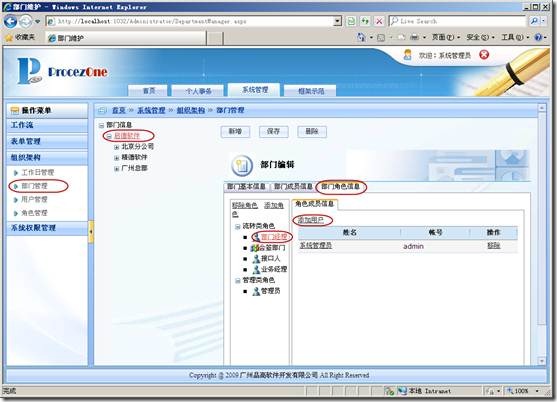Open the 收藏夹 favorites star button

(20, 37)
